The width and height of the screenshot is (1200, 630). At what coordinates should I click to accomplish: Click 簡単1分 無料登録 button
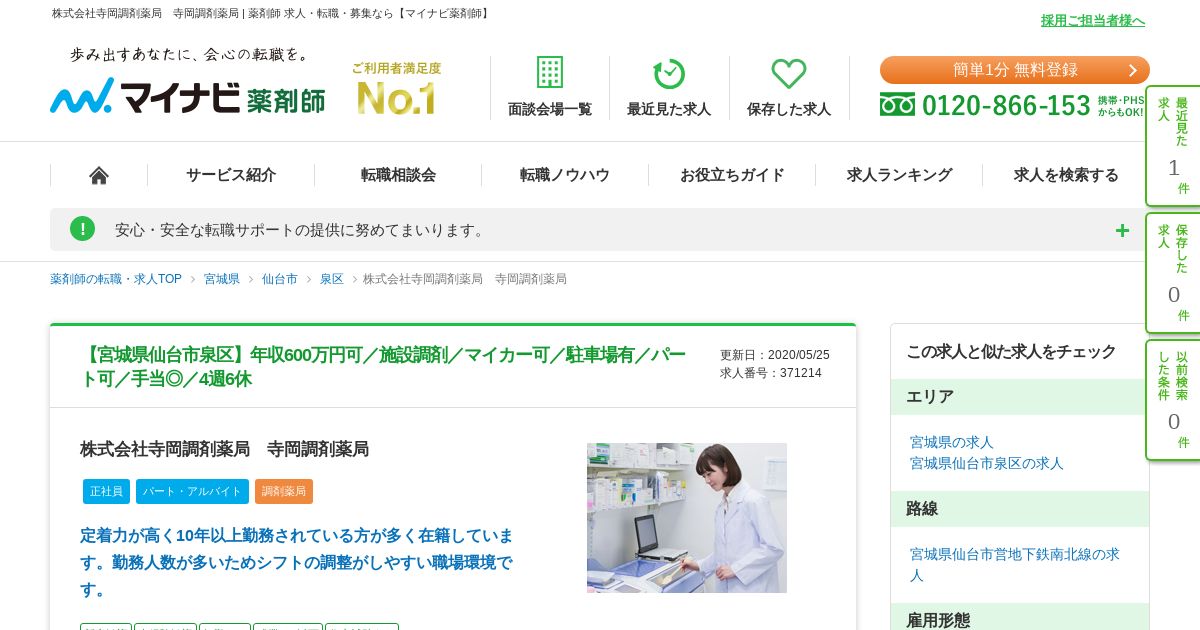click(x=1015, y=70)
